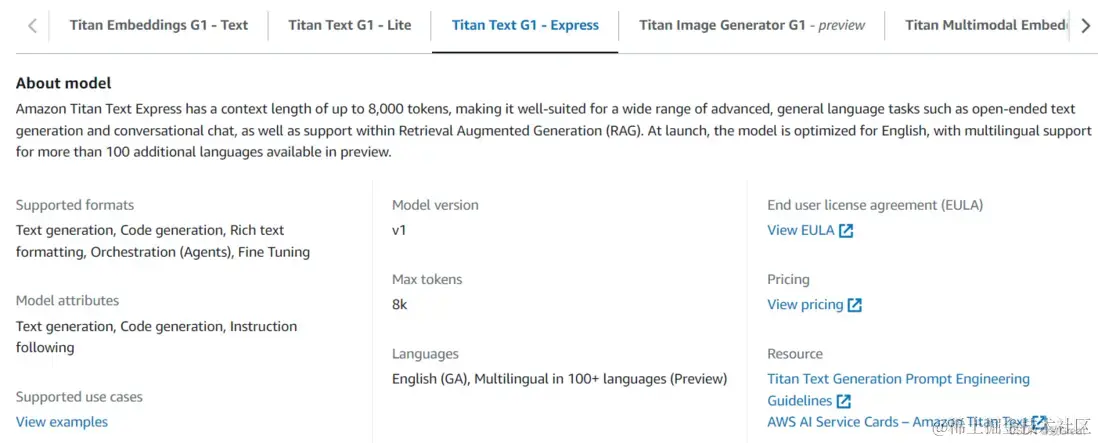1098x443 pixels.
Task: Click the v1 model version value
Action: click(399, 230)
